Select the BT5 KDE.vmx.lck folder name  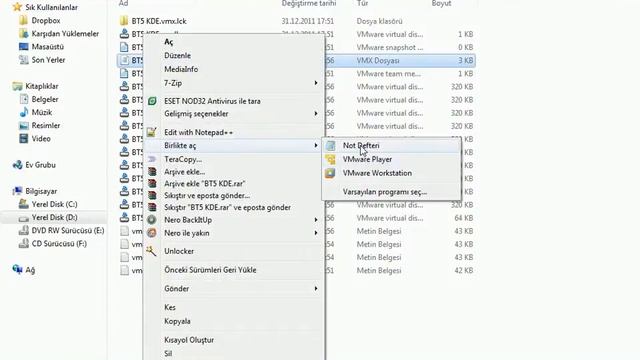tap(159, 21)
